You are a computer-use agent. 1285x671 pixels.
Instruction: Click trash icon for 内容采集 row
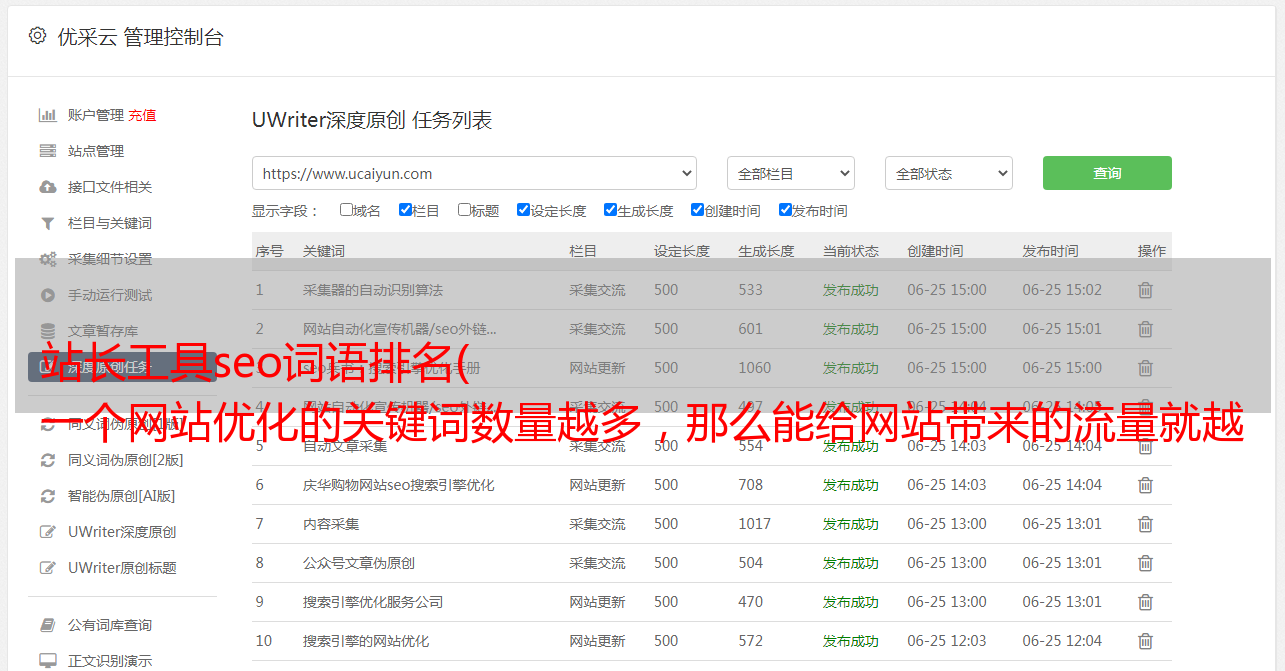pyautogui.click(x=1145, y=524)
